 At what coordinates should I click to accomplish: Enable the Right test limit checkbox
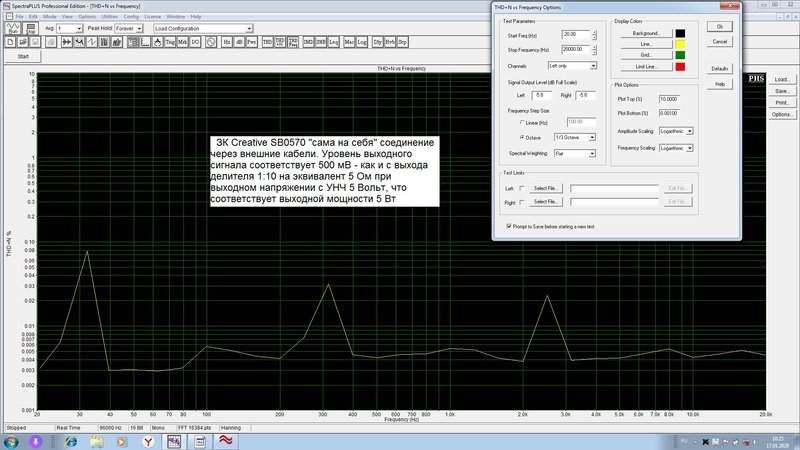click(x=522, y=202)
